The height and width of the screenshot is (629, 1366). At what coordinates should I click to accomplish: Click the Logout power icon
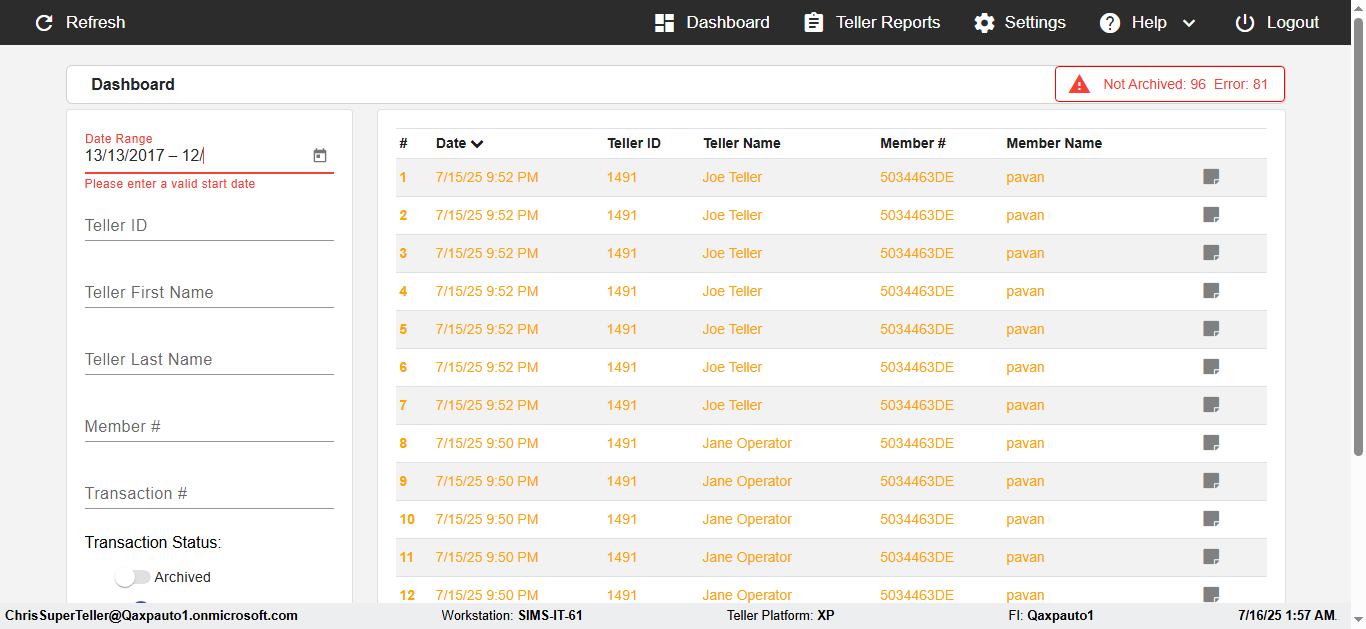[x=1244, y=22]
